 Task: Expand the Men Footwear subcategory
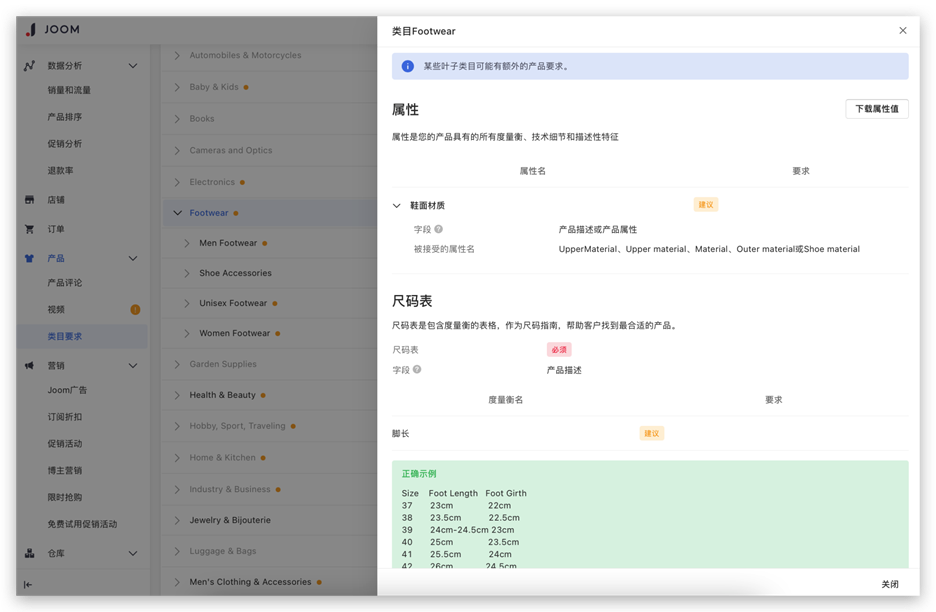click(188, 243)
